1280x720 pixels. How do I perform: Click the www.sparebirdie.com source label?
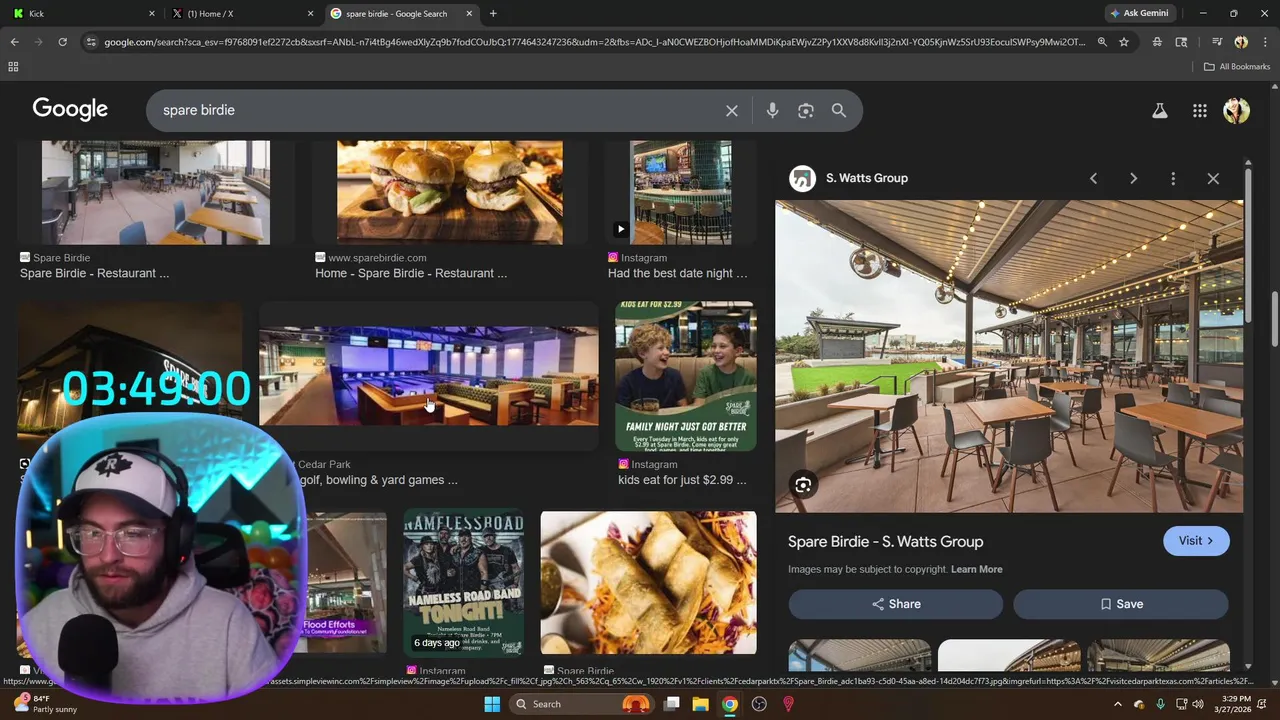[x=377, y=258]
